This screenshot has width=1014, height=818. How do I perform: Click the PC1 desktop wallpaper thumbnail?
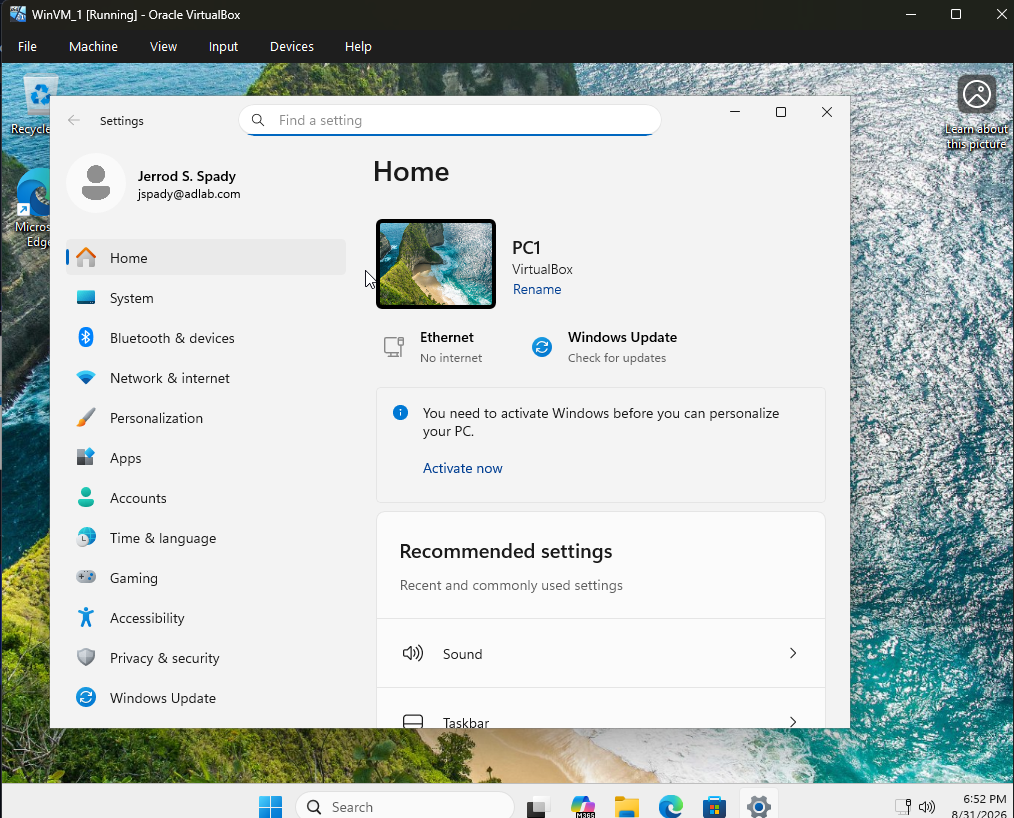pos(436,264)
